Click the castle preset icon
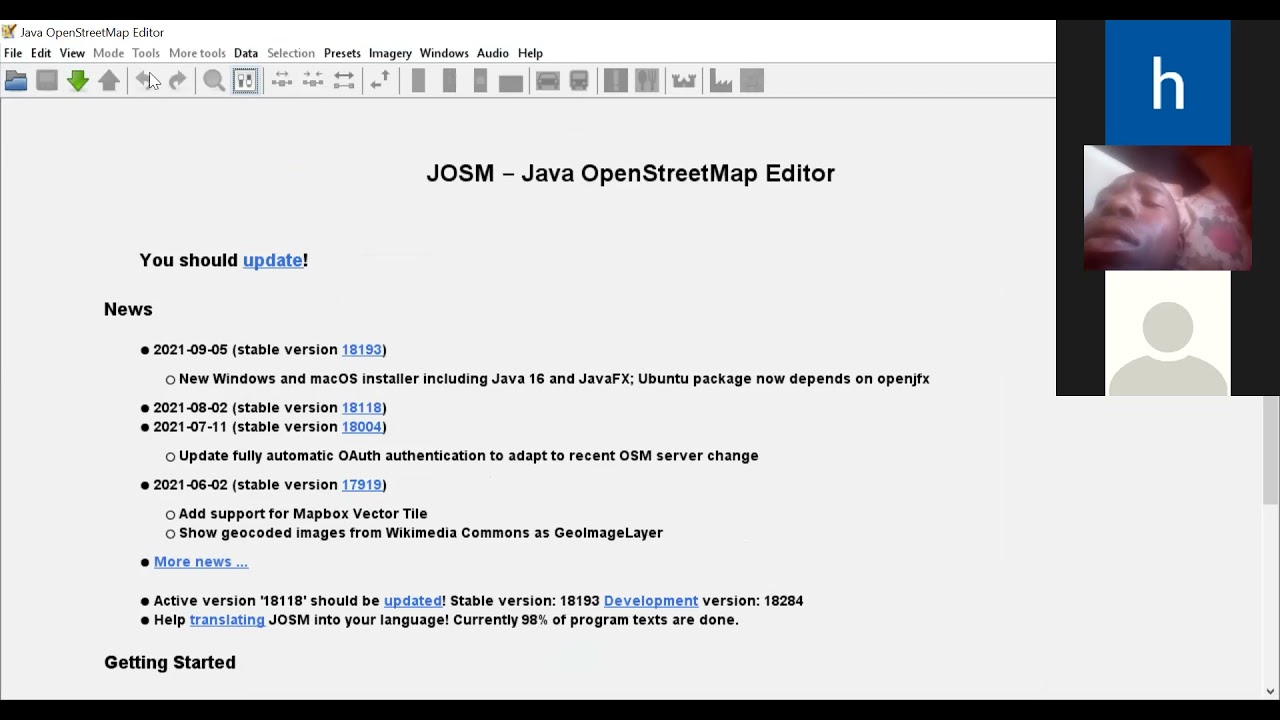The height and width of the screenshot is (720, 1280). 684,81
